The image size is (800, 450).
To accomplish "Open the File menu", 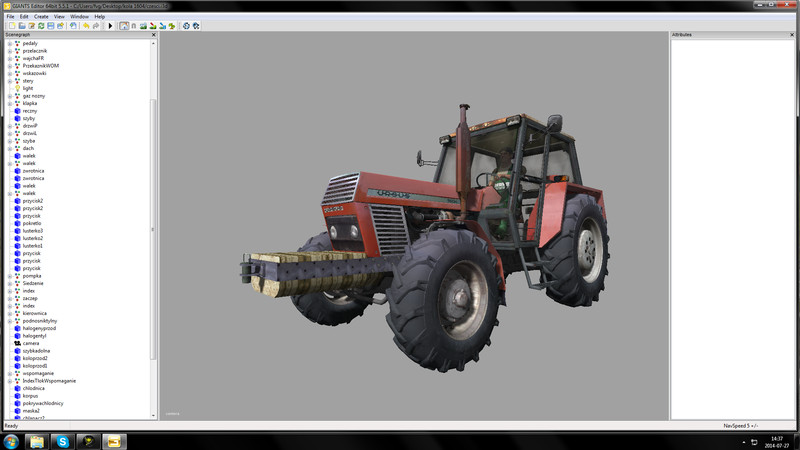I will point(10,17).
